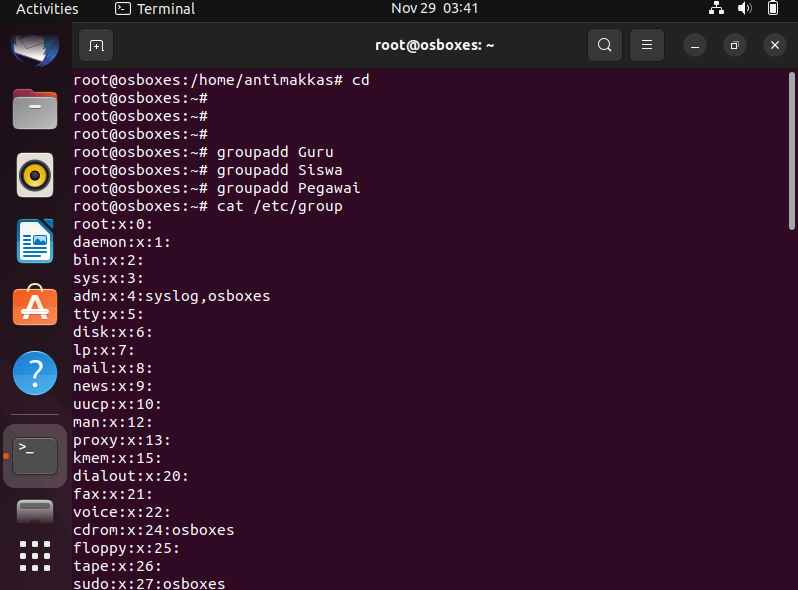Open the terminal search tool
The image size is (798, 590).
(605, 45)
